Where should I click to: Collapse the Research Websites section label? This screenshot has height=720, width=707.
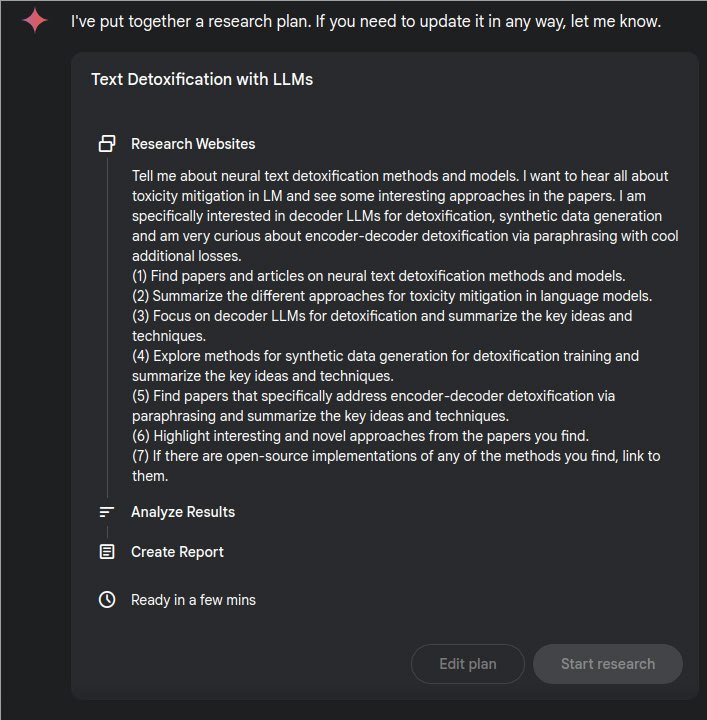[193, 144]
